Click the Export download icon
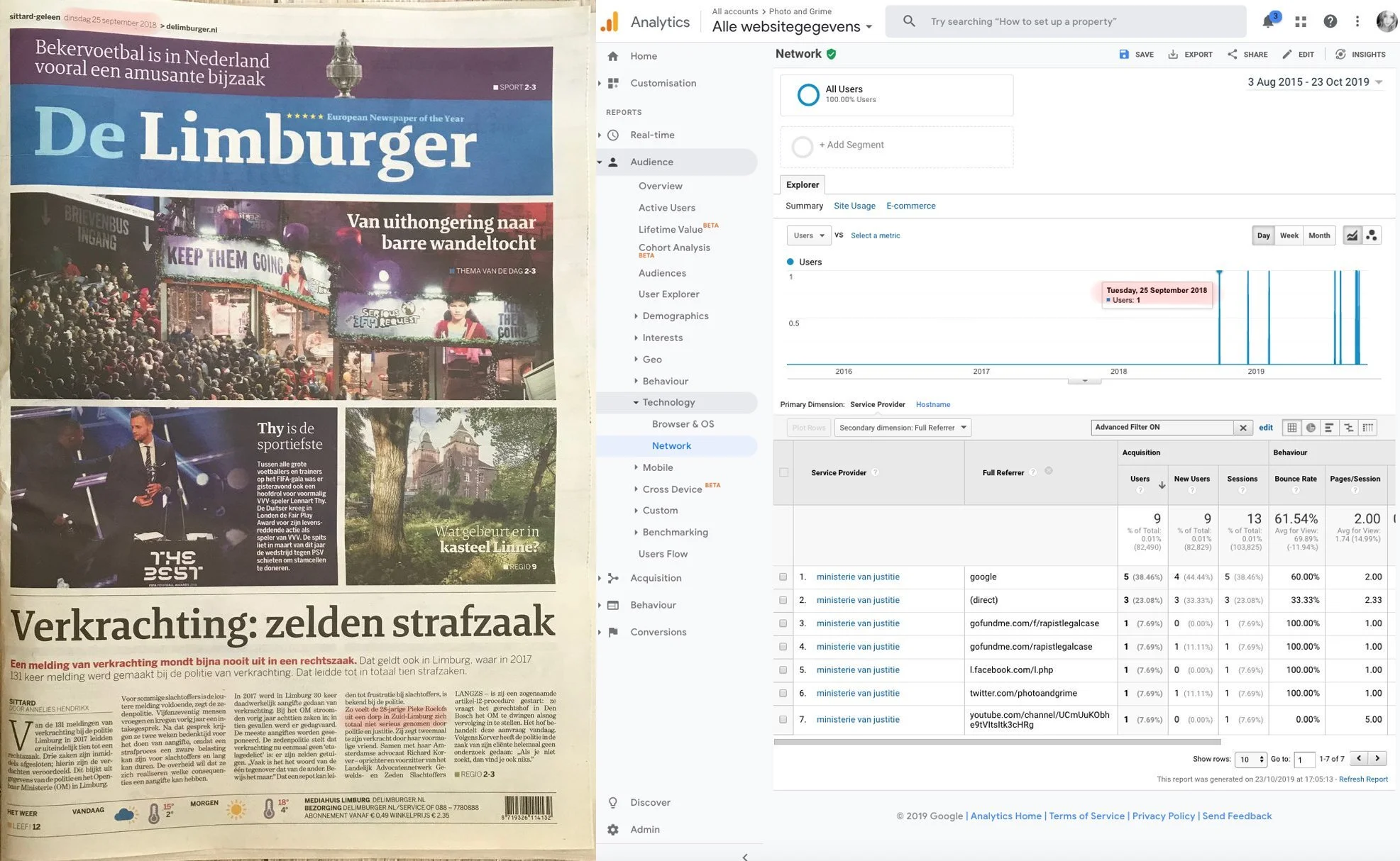Image resolution: width=1400 pixels, height=861 pixels. pos(1173,55)
